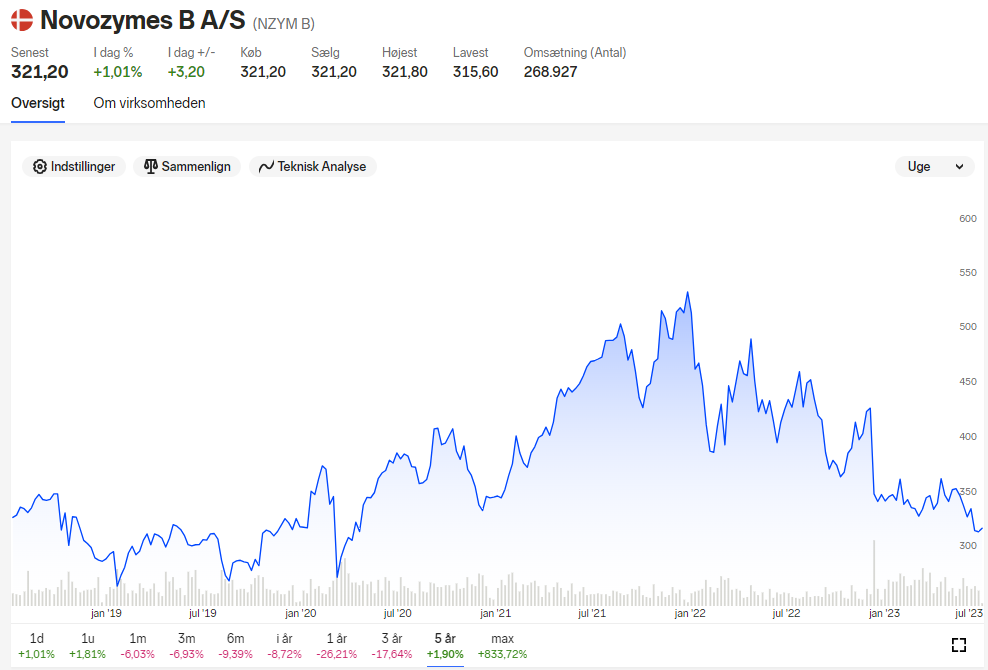
Task: Click the Omsætning value 268.927
Action: click(551, 72)
